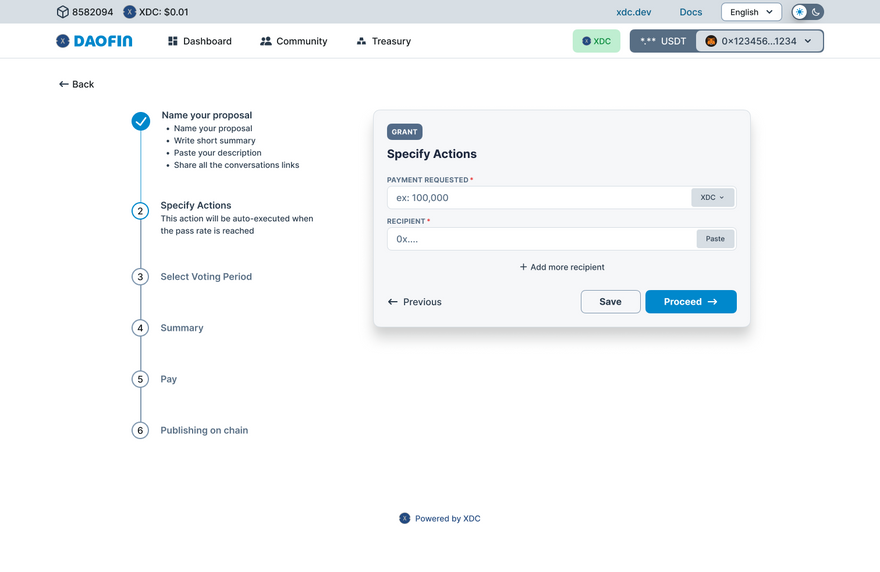Click the completed step one checkmark icon
Image resolution: width=880 pixels, height=572 pixels.
[141, 121]
